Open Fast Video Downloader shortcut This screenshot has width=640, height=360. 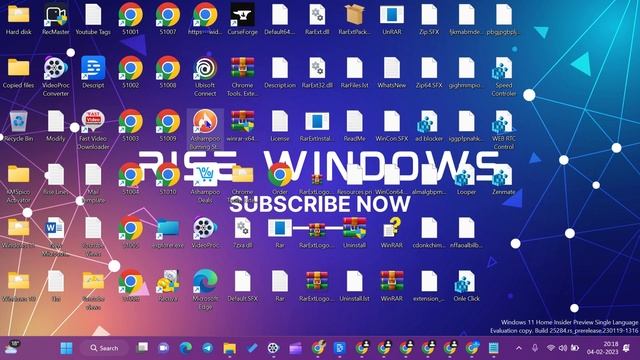(x=93, y=130)
